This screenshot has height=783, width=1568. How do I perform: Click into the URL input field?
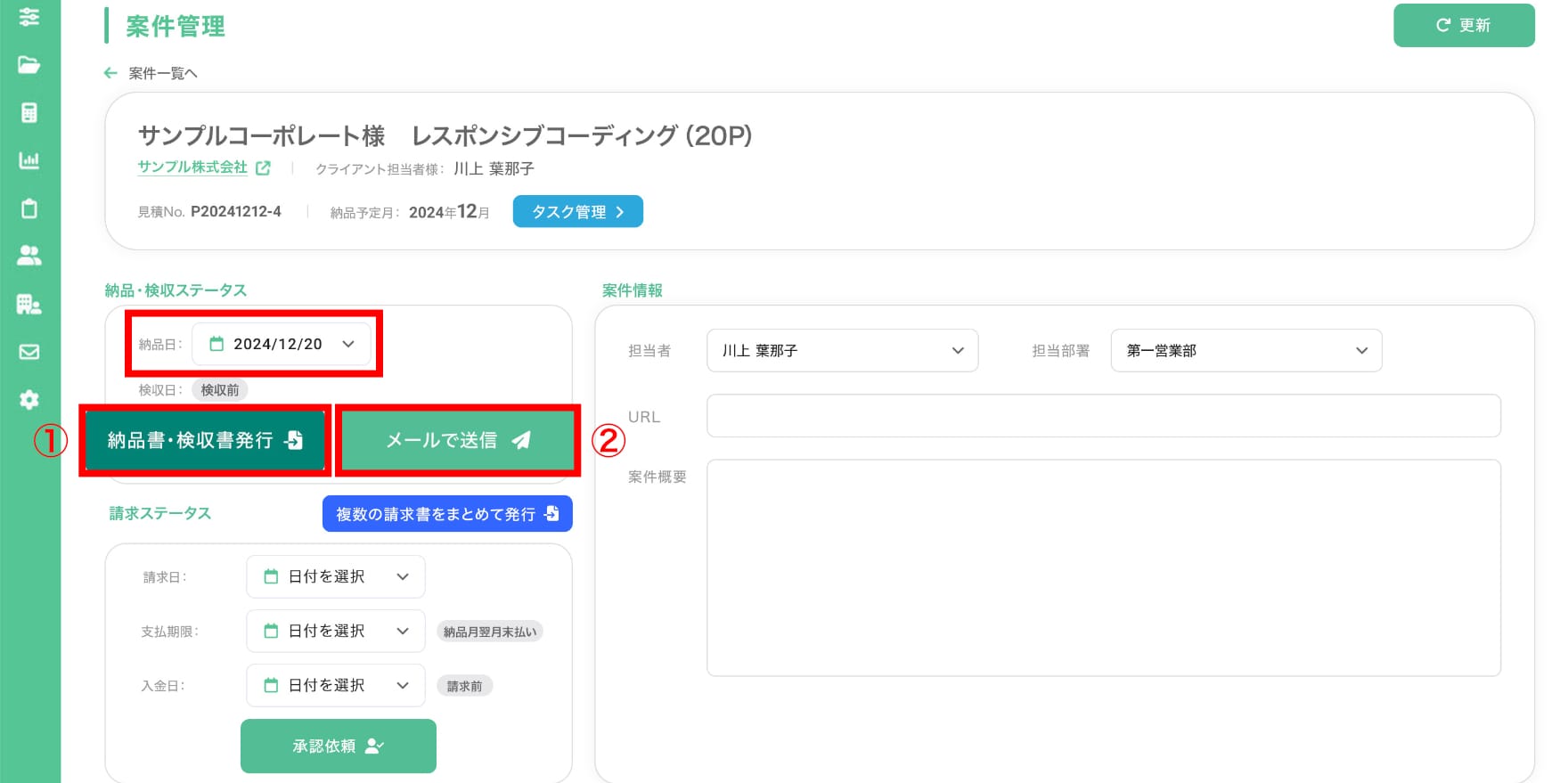click(x=1104, y=416)
